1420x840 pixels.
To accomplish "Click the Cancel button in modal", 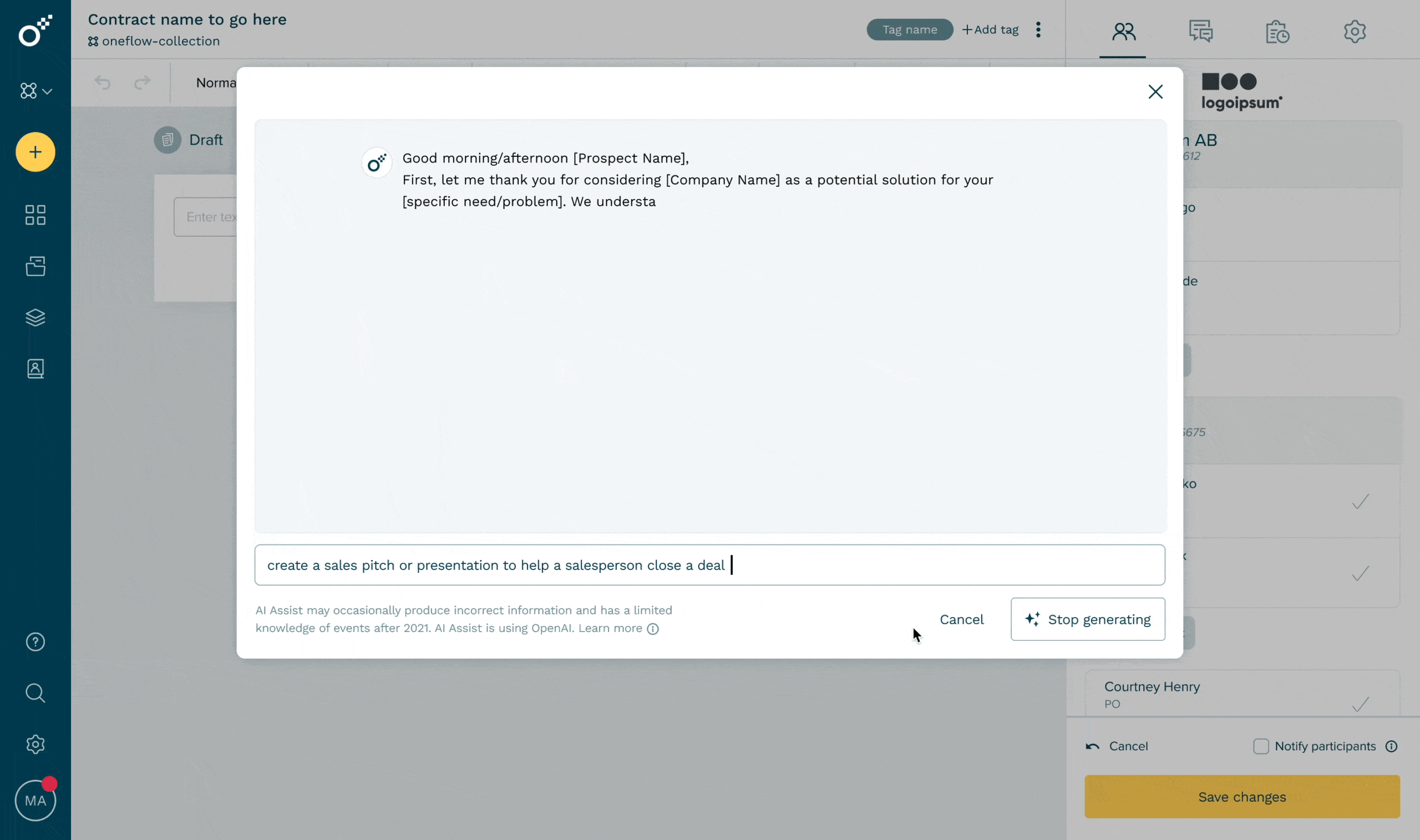I will pyautogui.click(x=961, y=619).
